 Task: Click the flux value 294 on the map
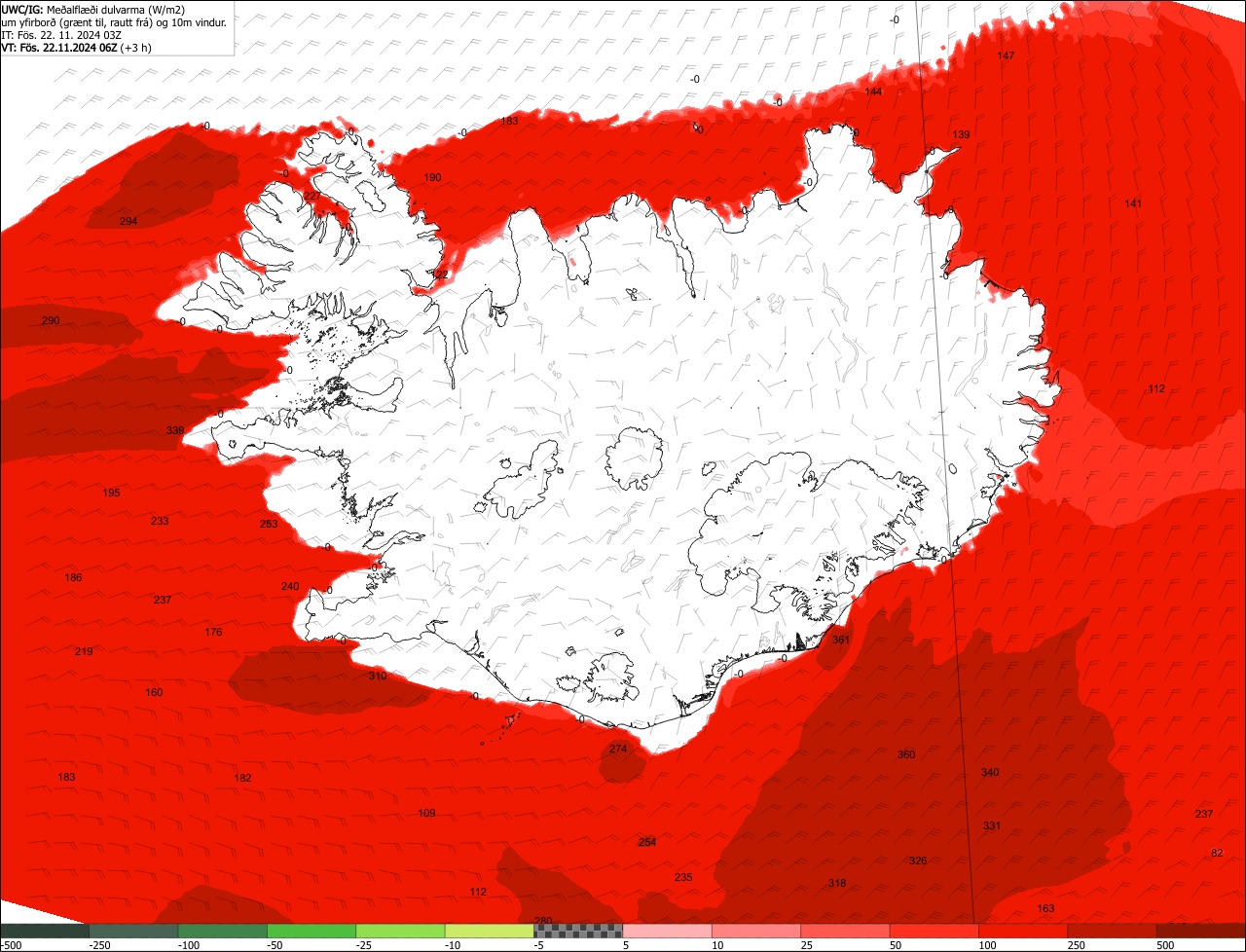(128, 221)
